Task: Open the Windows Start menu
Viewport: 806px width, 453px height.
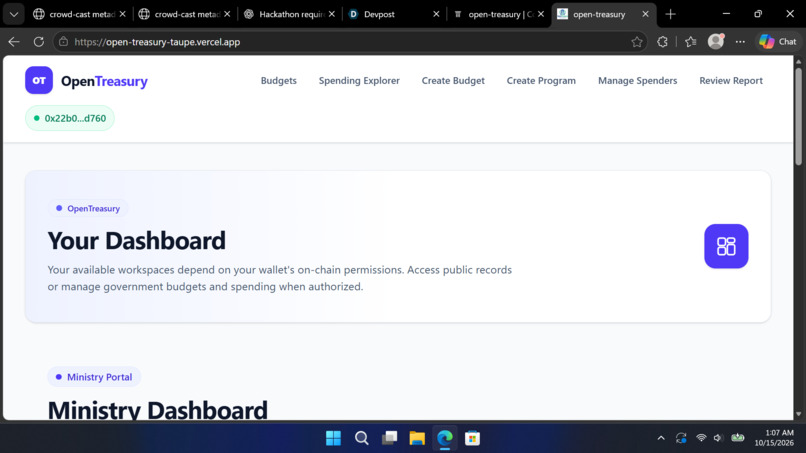Action: point(333,438)
